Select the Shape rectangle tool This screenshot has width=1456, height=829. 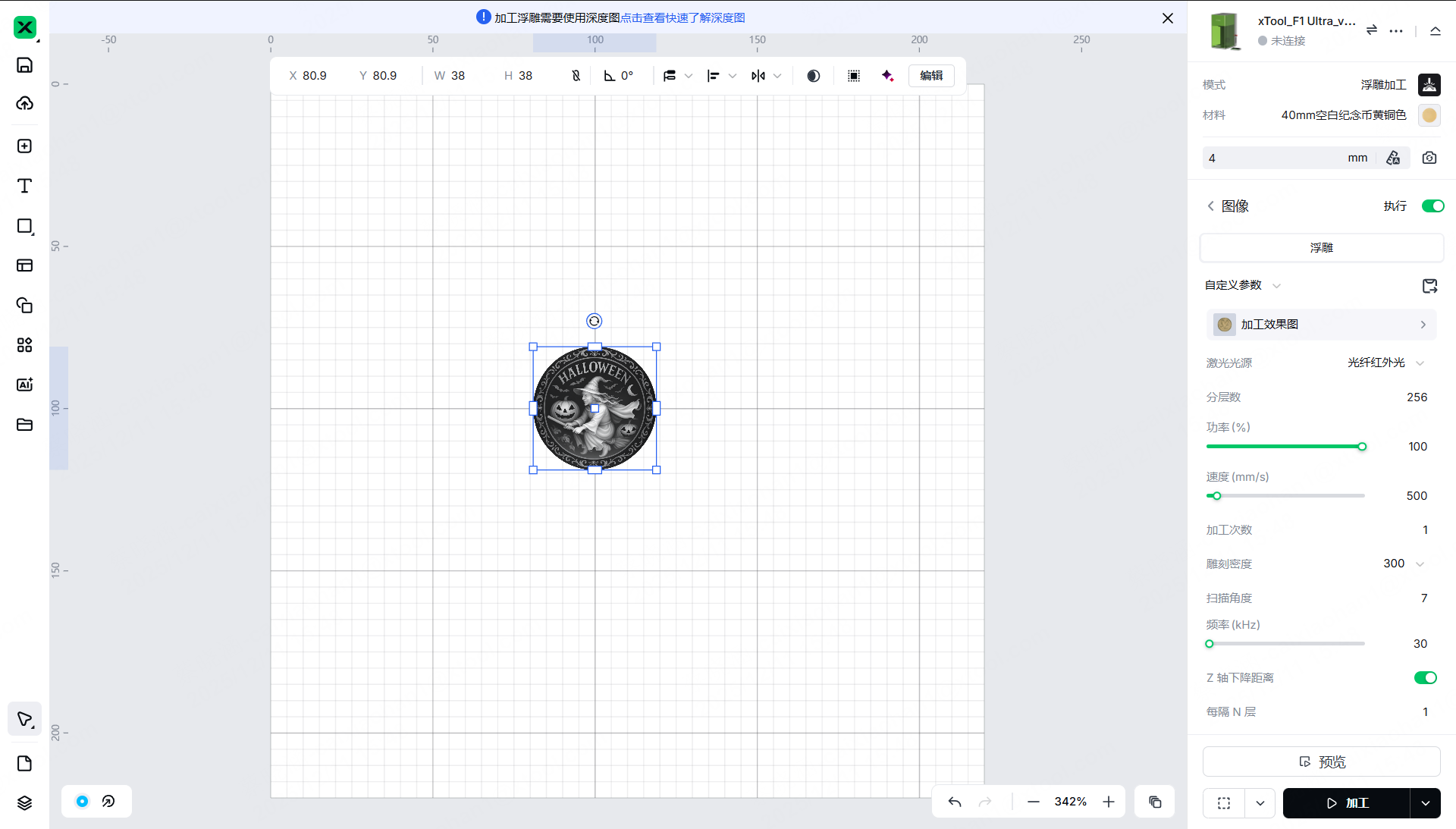24,226
